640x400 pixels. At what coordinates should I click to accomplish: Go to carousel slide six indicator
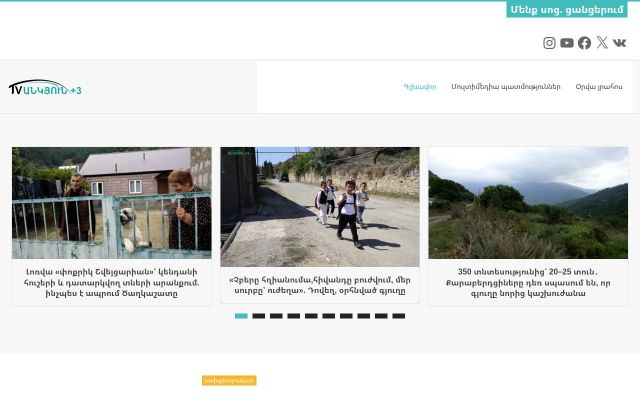329,316
